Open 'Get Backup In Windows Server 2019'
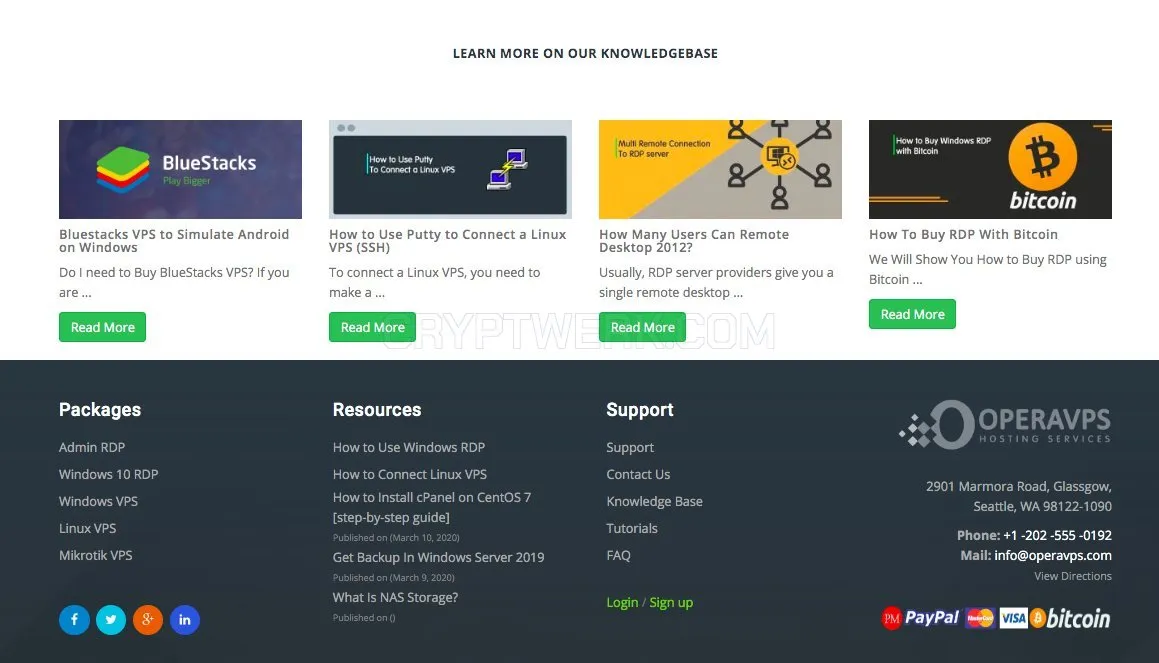Viewport: 1159px width, 663px height. (438, 557)
